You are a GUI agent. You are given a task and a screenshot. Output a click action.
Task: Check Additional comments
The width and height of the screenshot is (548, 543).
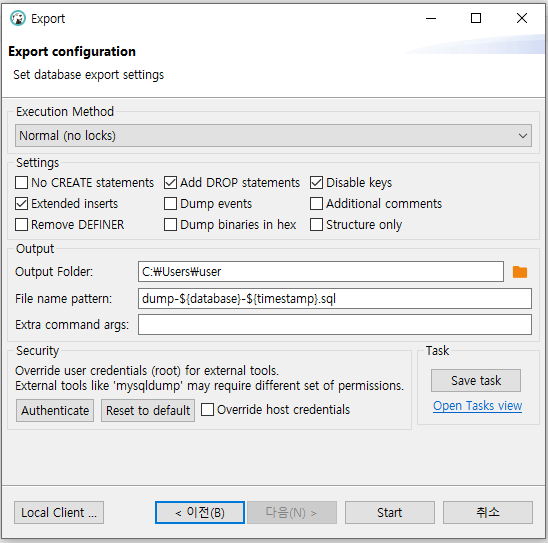(x=316, y=203)
